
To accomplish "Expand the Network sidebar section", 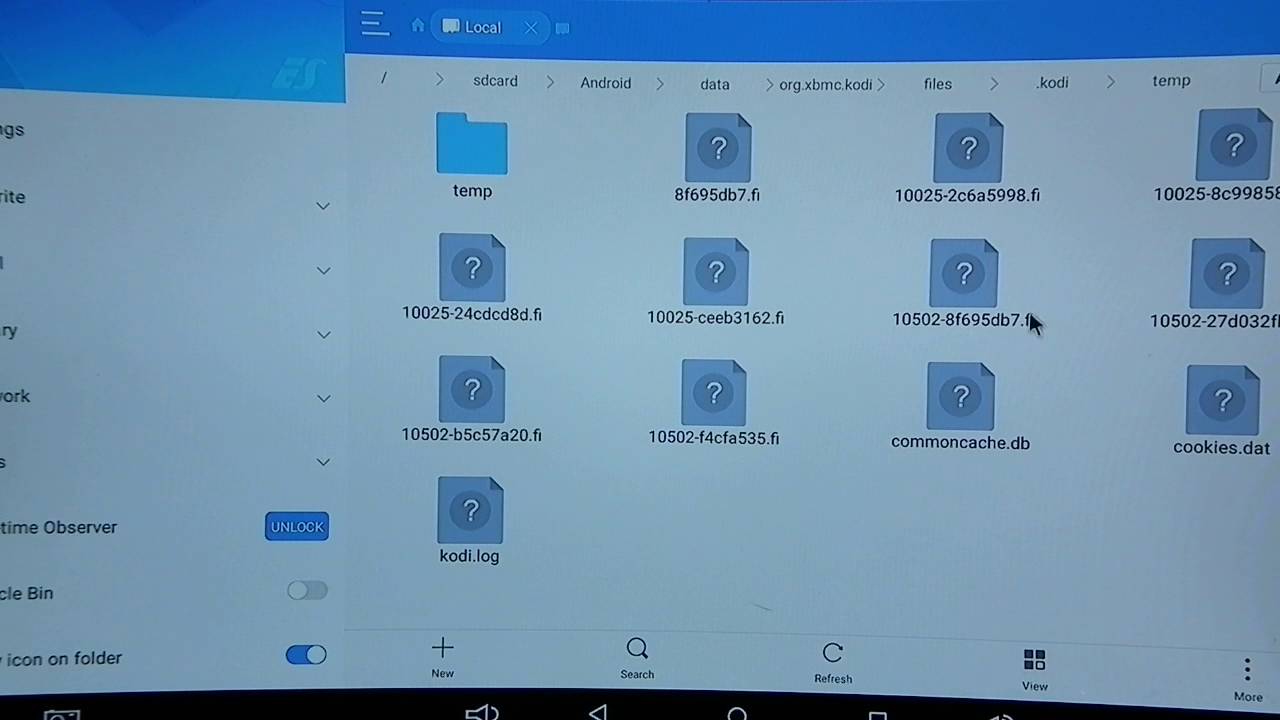I will (323, 398).
